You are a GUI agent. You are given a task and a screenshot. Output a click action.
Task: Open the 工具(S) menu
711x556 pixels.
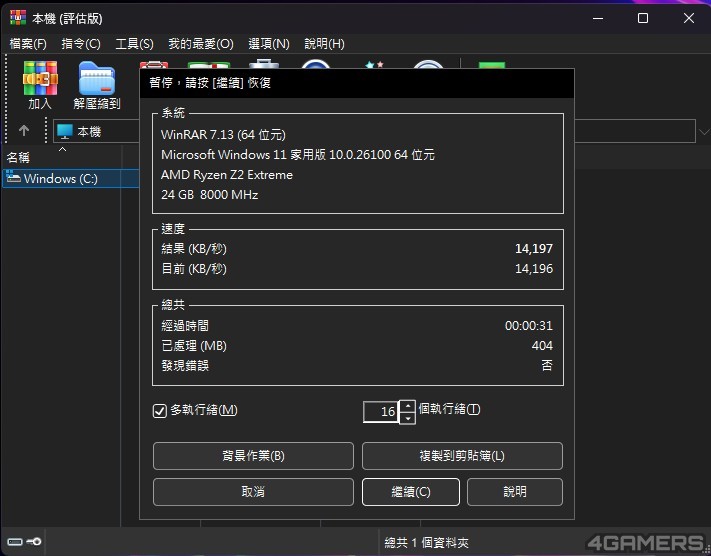click(134, 44)
